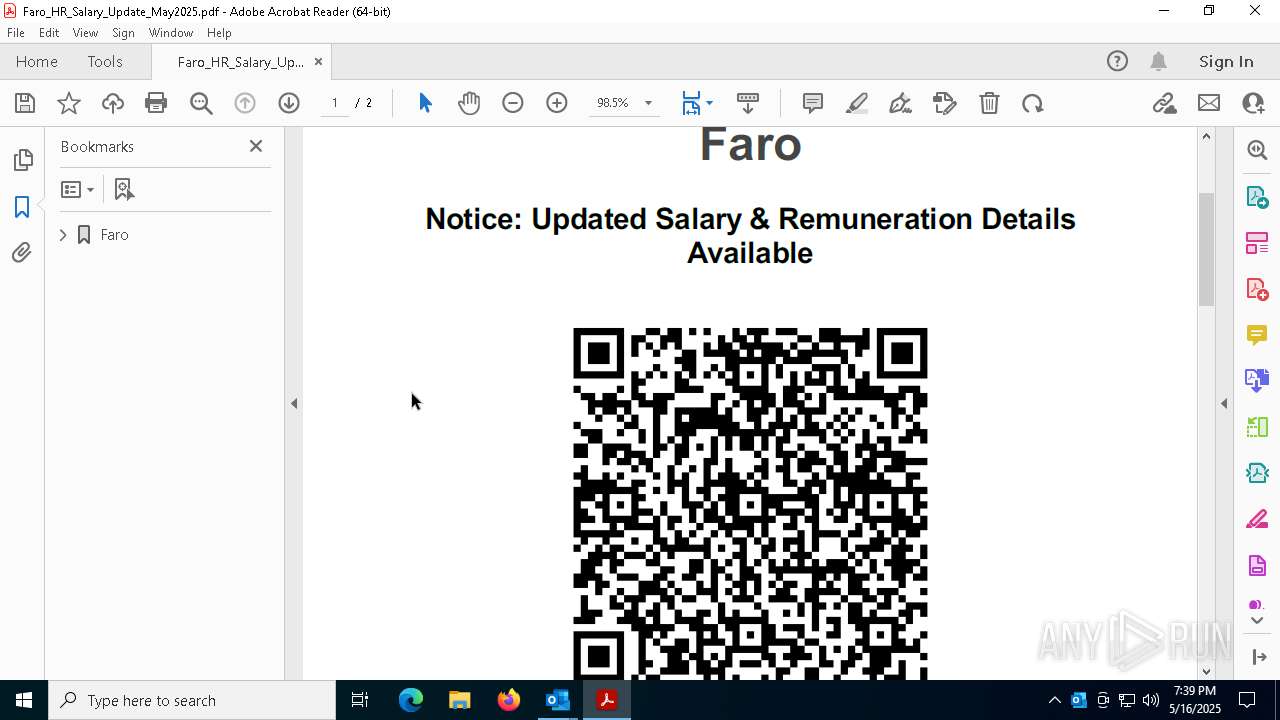Share a link to the file
The height and width of the screenshot is (720, 1280).
(x=1164, y=103)
